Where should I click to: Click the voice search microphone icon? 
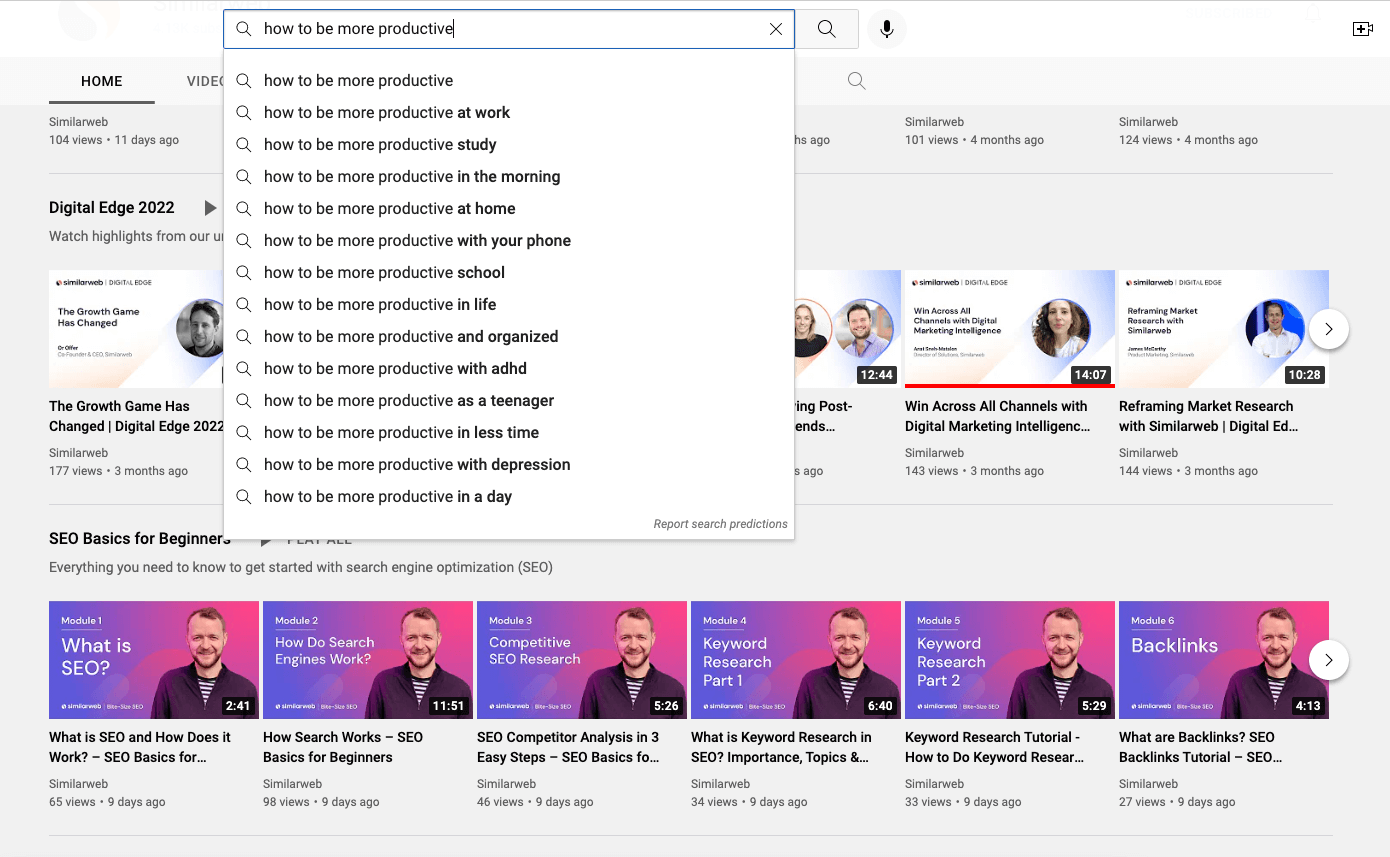886,29
